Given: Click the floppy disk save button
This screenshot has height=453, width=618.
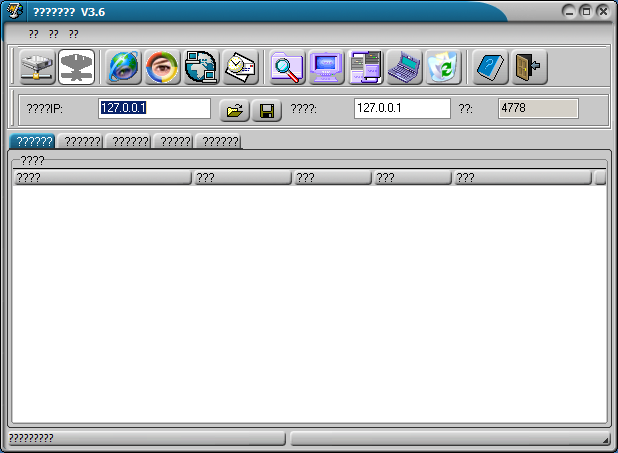Looking at the screenshot, I should (x=267, y=110).
